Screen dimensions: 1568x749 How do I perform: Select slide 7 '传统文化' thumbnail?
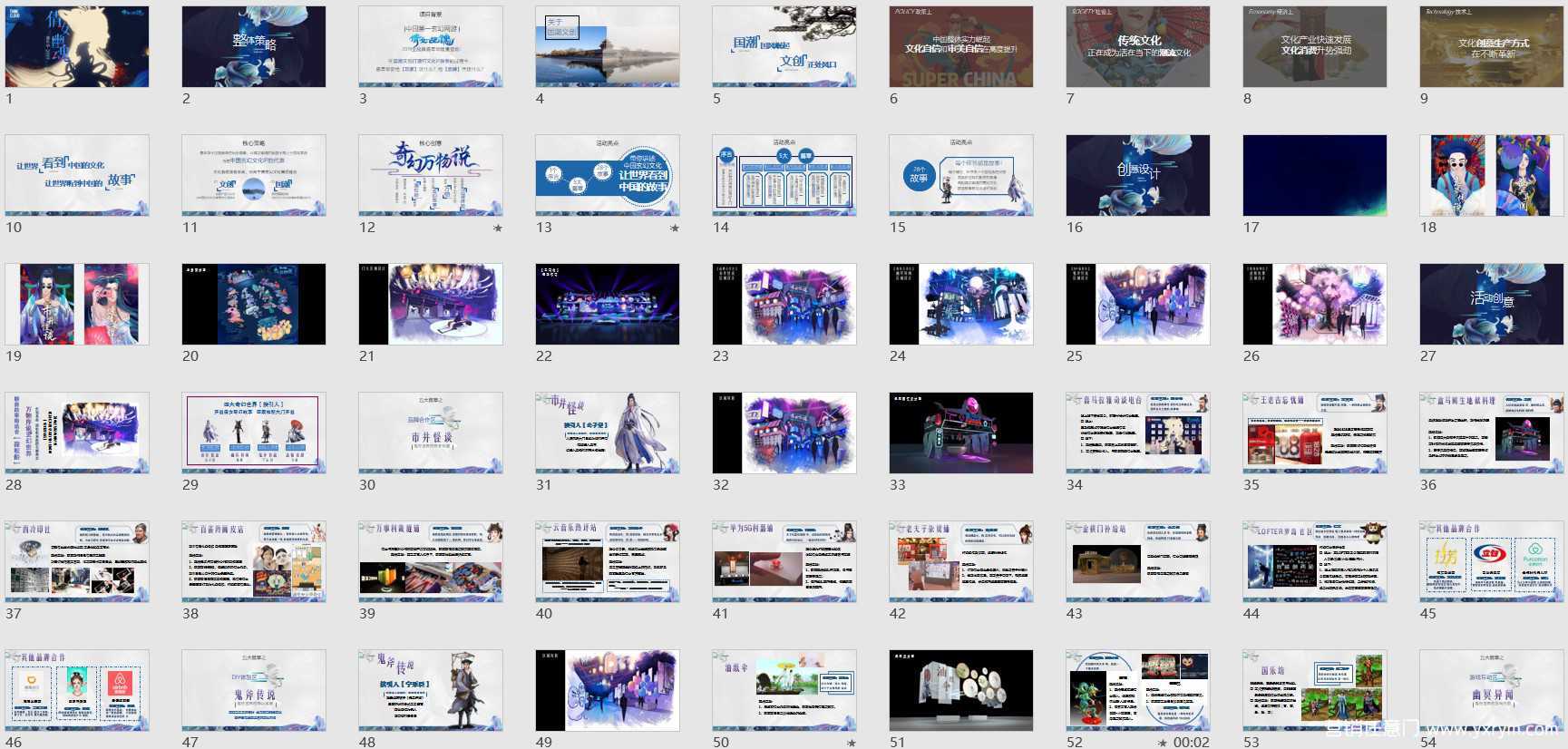[1138, 46]
